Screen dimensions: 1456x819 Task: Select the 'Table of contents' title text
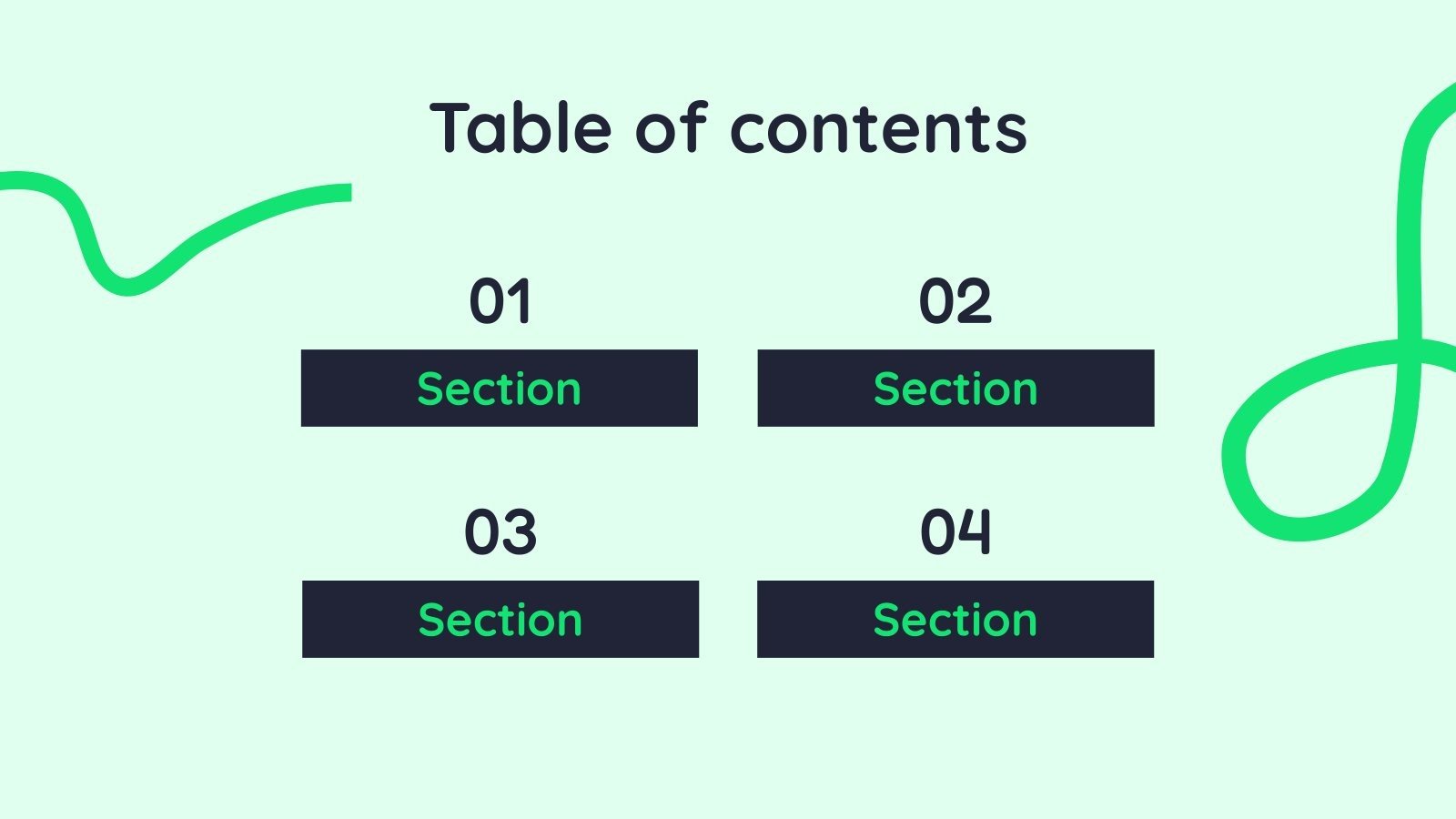tap(728, 127)
